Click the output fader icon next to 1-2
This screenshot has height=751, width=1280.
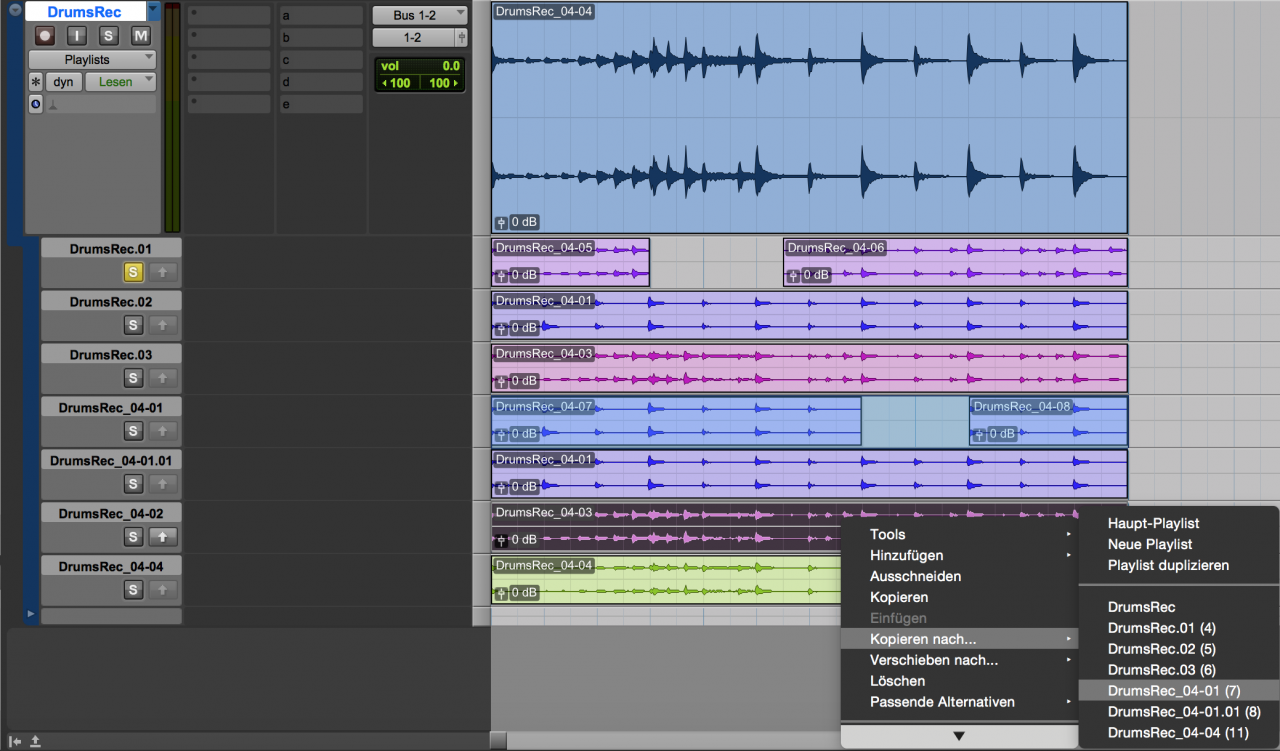[x=461, y=38]
